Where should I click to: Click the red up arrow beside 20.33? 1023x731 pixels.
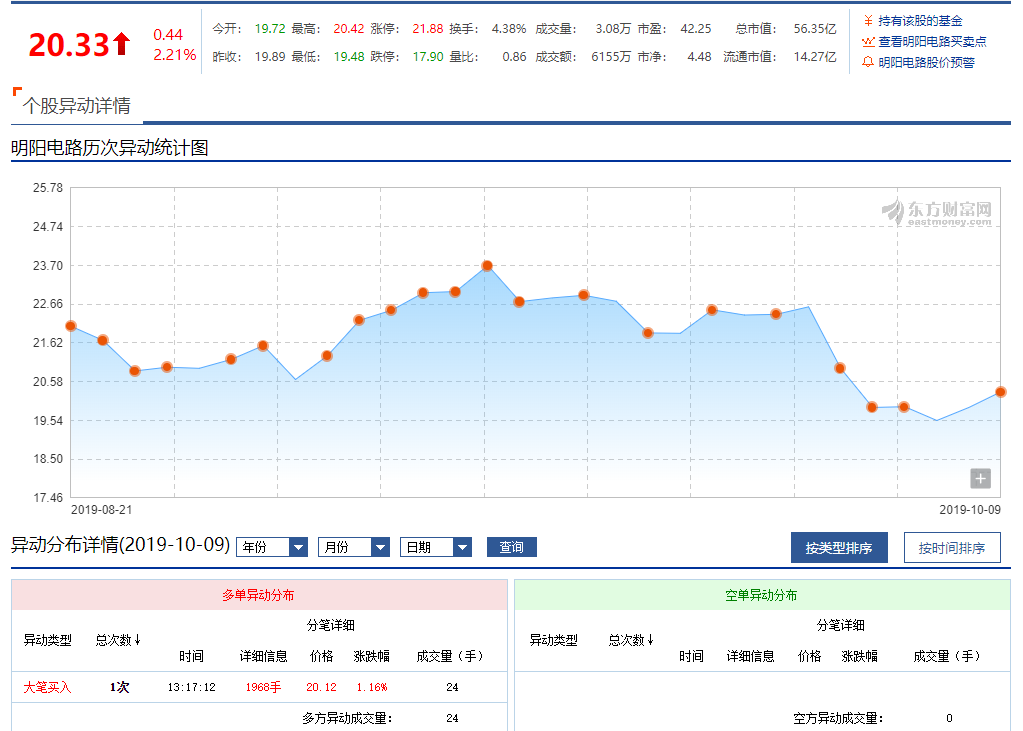tap(121, 44)
